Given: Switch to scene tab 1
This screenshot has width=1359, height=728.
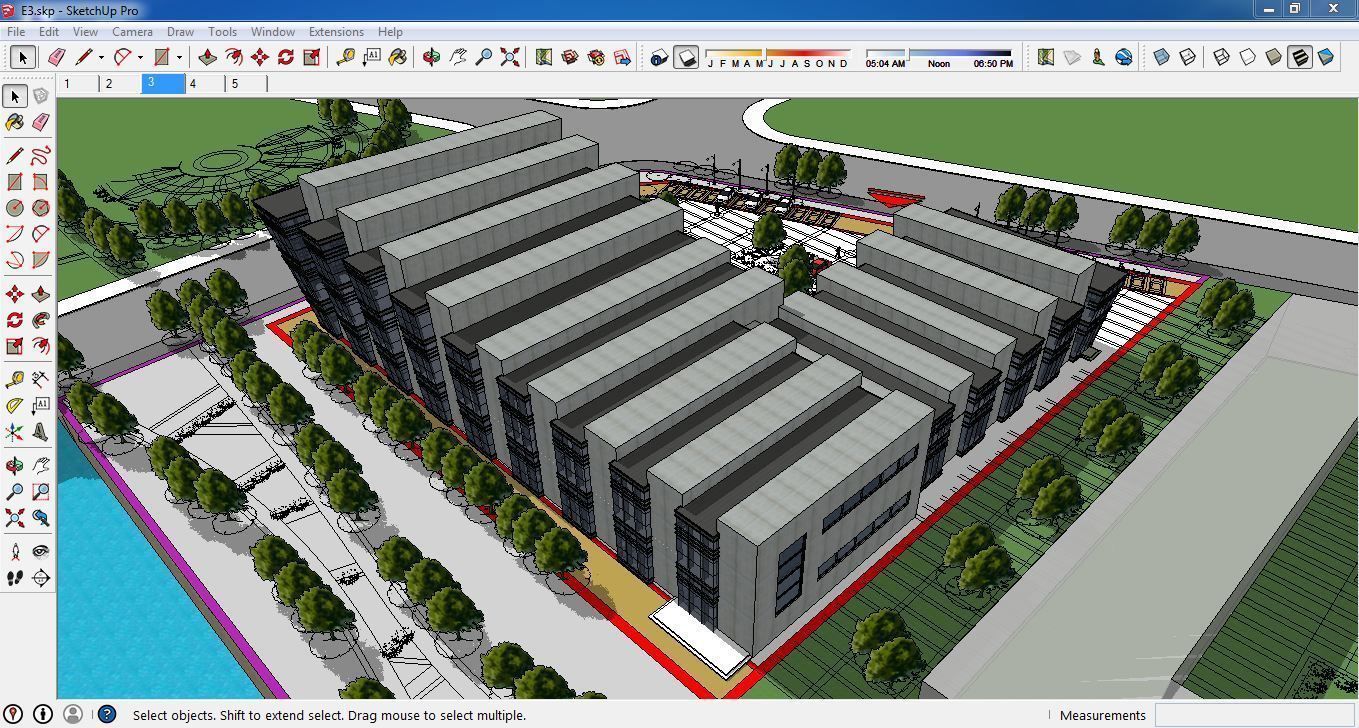Looking at the screenshot, I should click(x=79, y=84).
